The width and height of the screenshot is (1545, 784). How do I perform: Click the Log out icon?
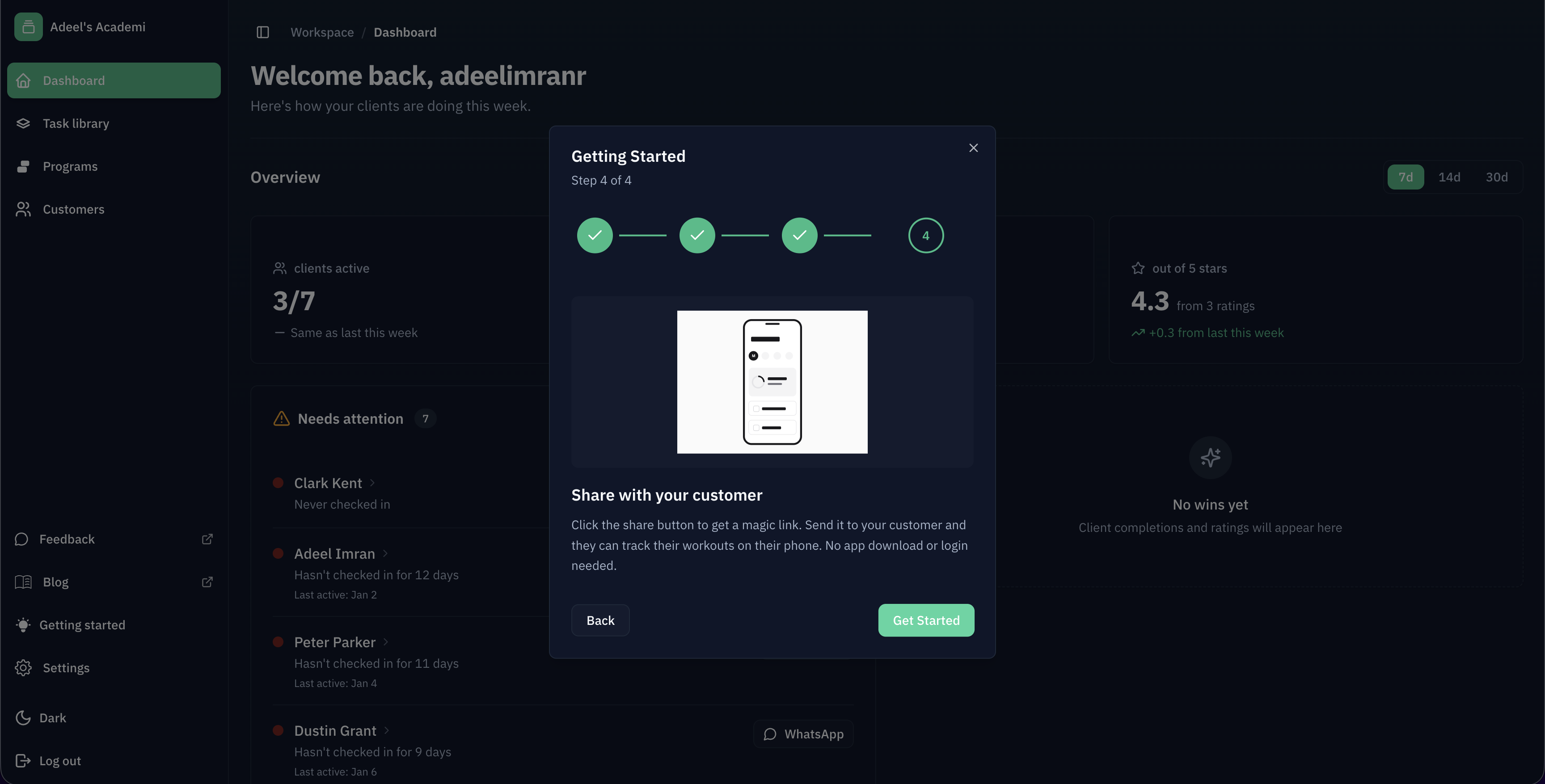click(x=23, y=761)
